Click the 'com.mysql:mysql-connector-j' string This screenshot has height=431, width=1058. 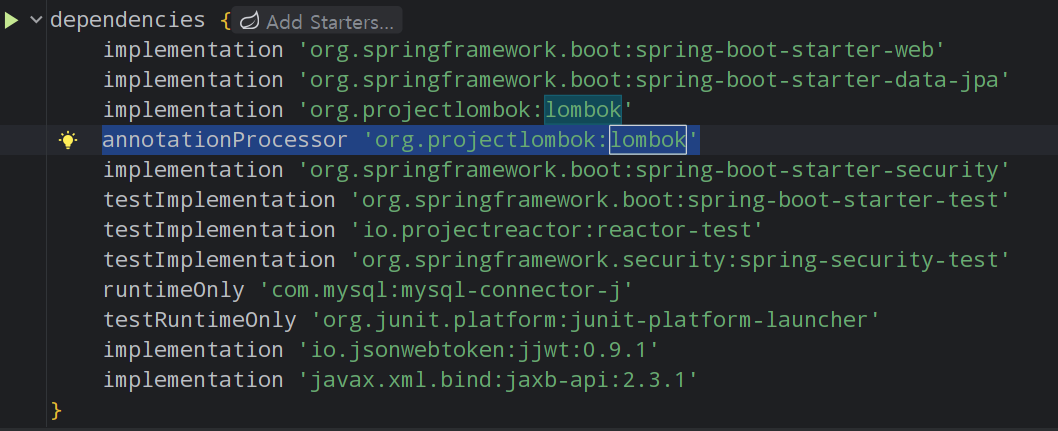tap(447, 290)
